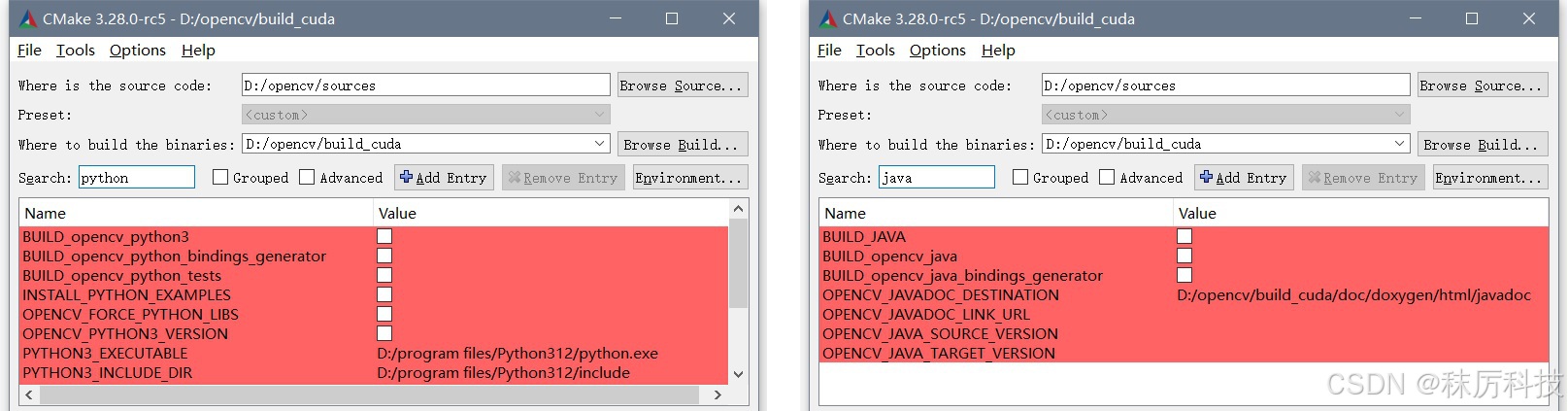Click source code path field in left window

pos(425,86)
